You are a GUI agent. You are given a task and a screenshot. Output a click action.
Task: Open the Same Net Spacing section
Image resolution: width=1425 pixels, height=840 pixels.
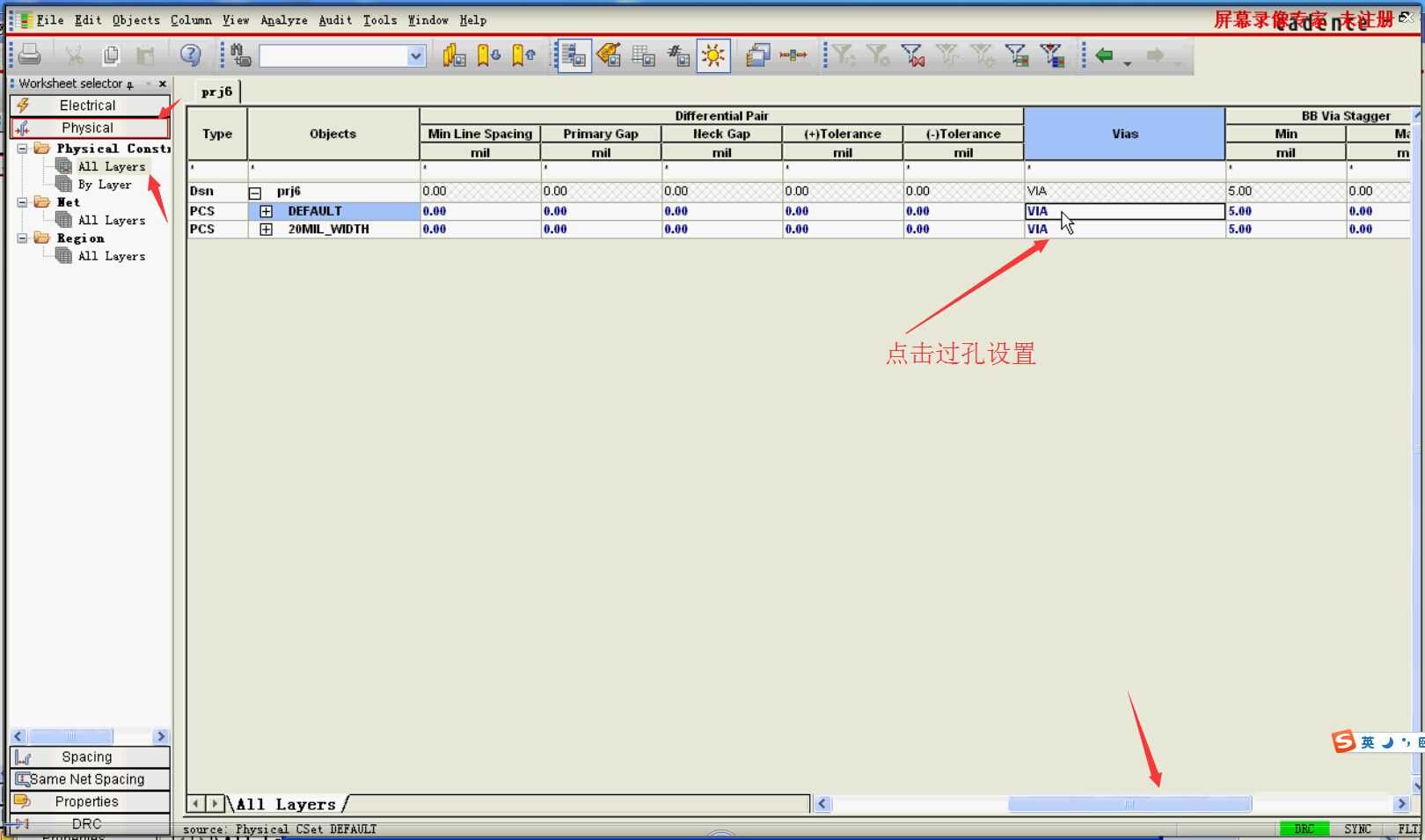pyautogui.click(x=88, y=779)
